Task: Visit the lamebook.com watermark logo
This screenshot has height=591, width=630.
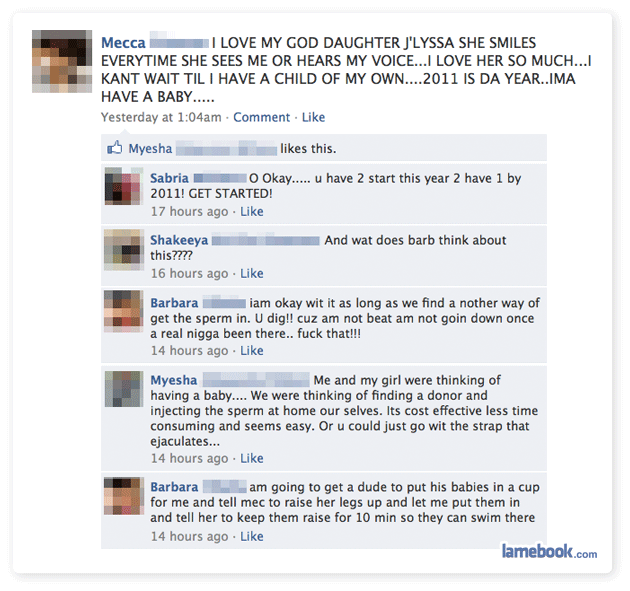Action: [x=549, y=551]
